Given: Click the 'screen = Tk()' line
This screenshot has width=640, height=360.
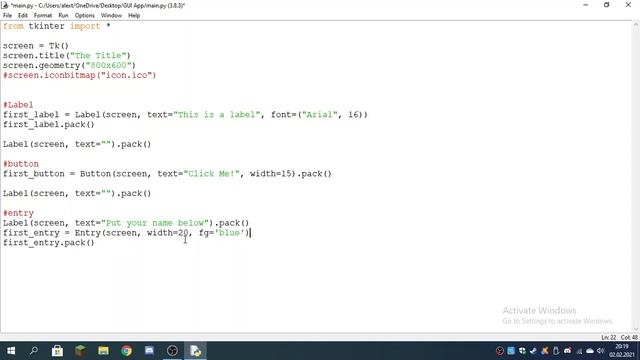Looking at the screenshot, I should coord(36,46).
